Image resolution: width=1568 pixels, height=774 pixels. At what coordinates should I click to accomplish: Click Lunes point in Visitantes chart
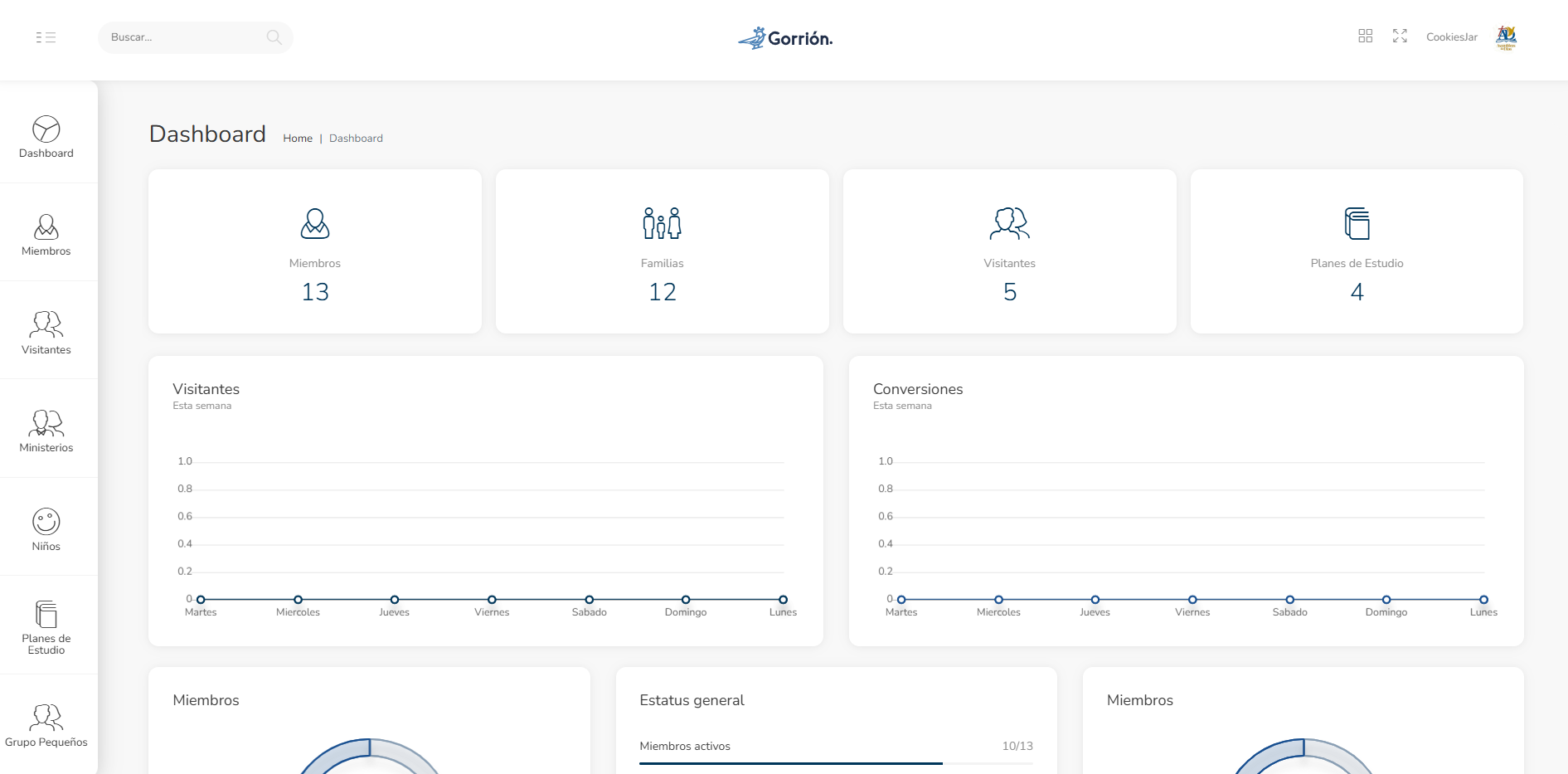pos(783,600)
